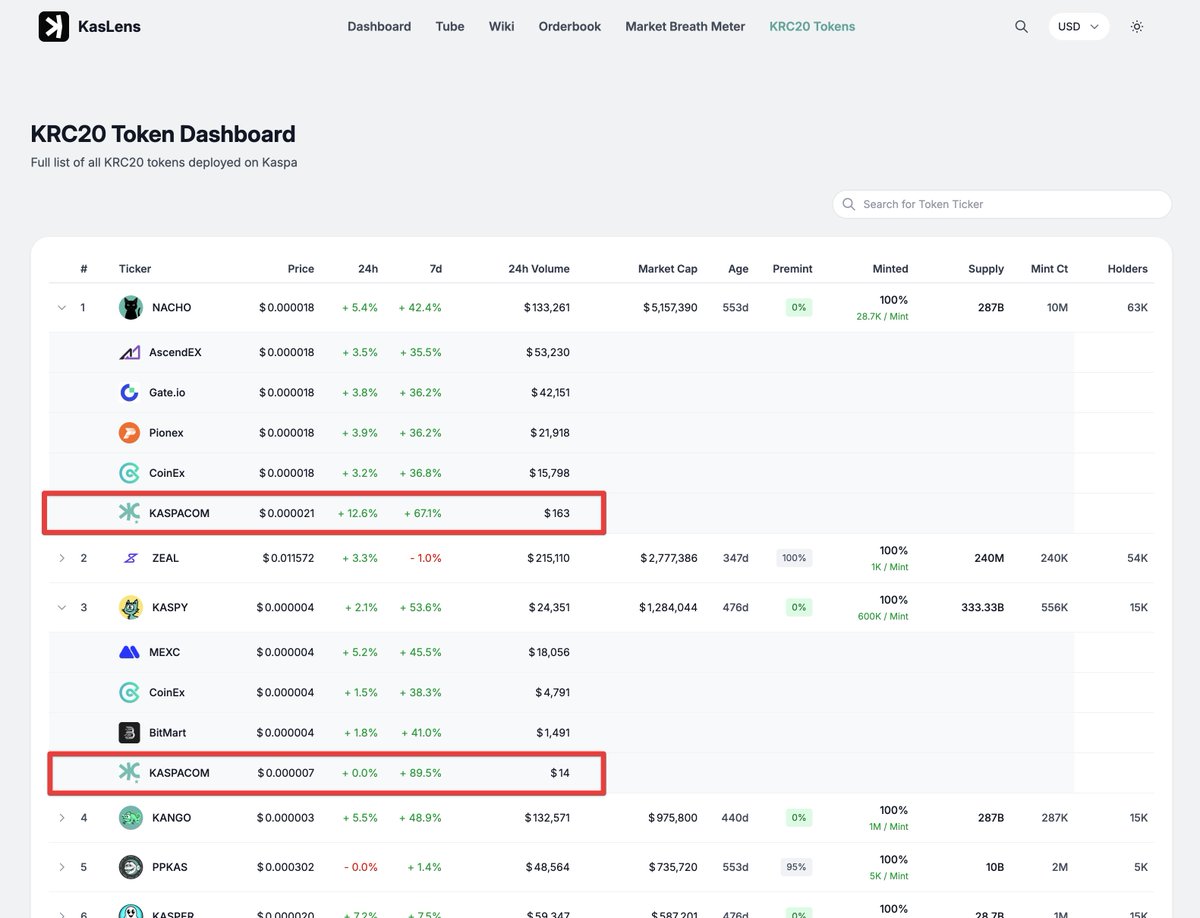Open the Market Breath Meter tab
Screen dimensions: 1200x918
[684, 26]
